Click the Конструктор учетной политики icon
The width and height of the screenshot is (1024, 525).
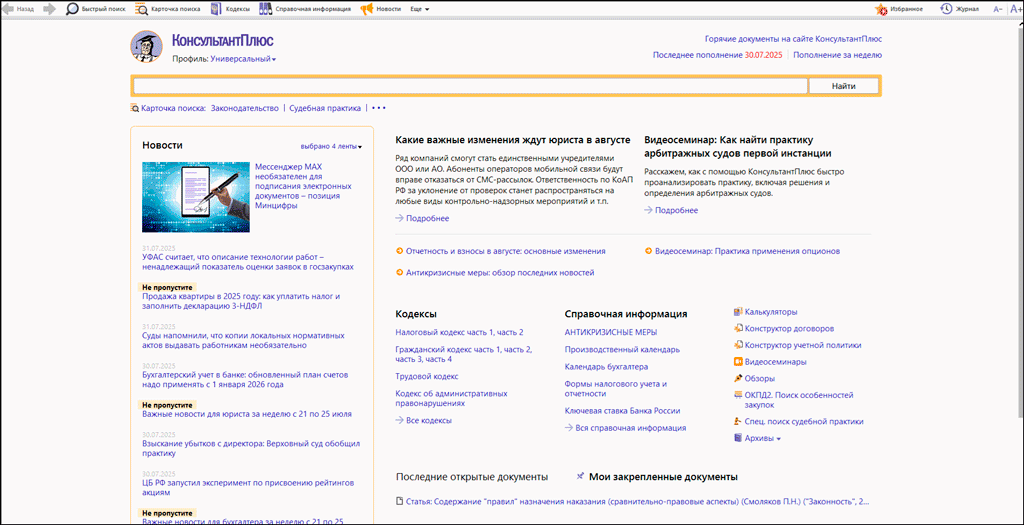738,345
